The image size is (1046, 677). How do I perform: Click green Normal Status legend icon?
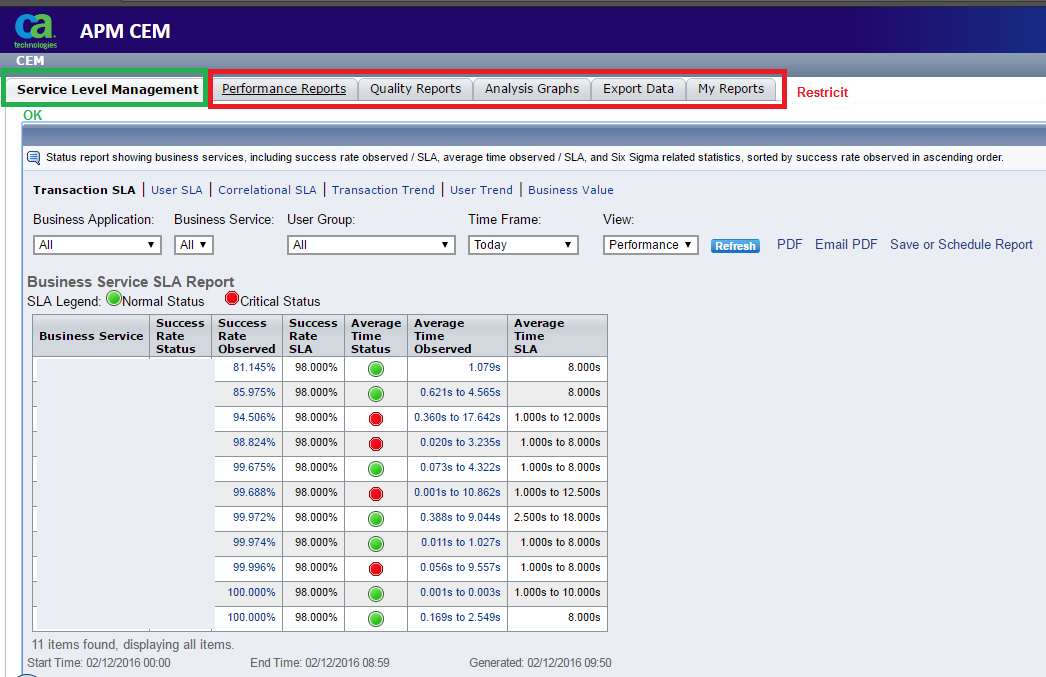(x=113, y=299)
